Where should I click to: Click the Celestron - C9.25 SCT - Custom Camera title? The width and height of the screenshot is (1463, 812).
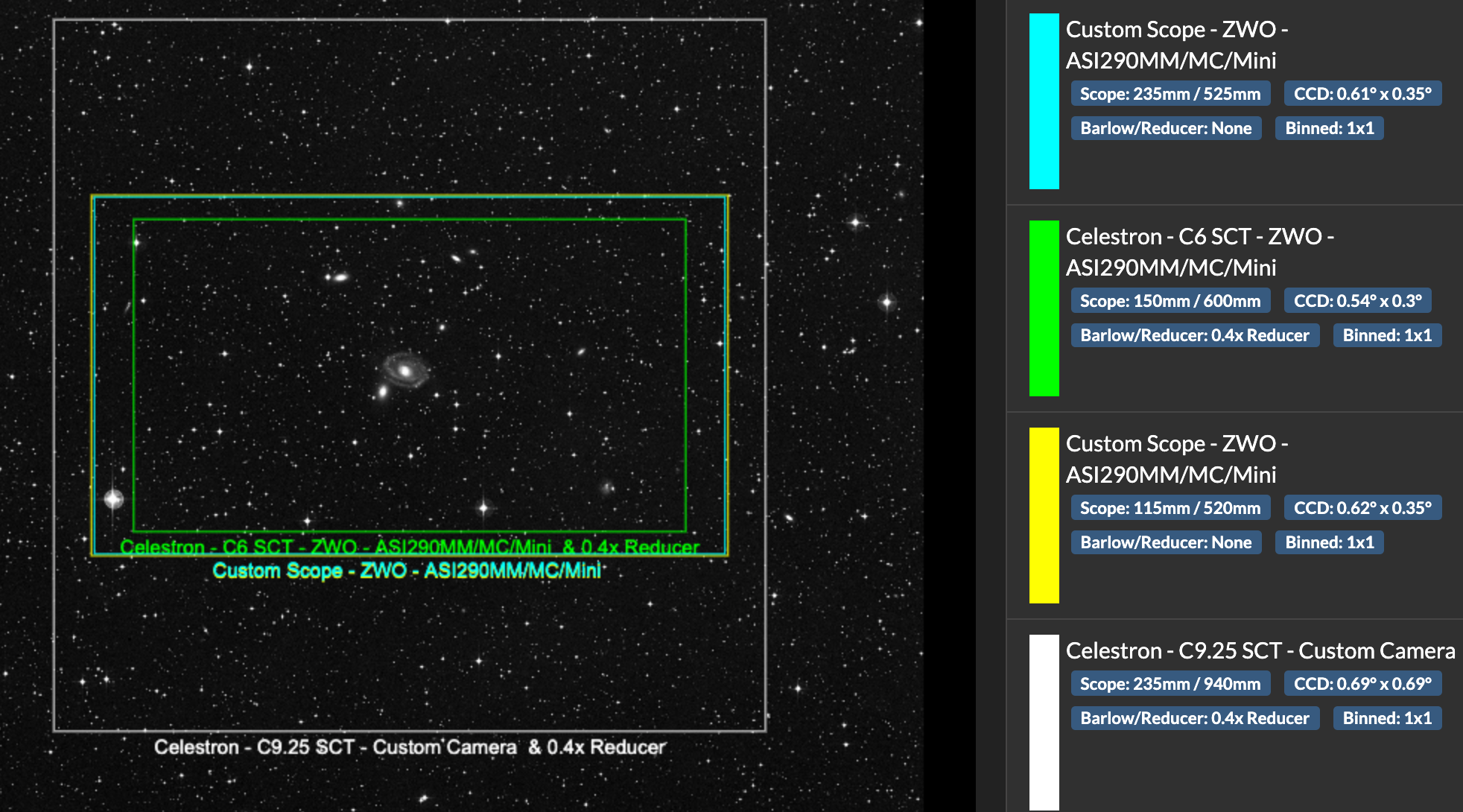tap(1260, 650)
